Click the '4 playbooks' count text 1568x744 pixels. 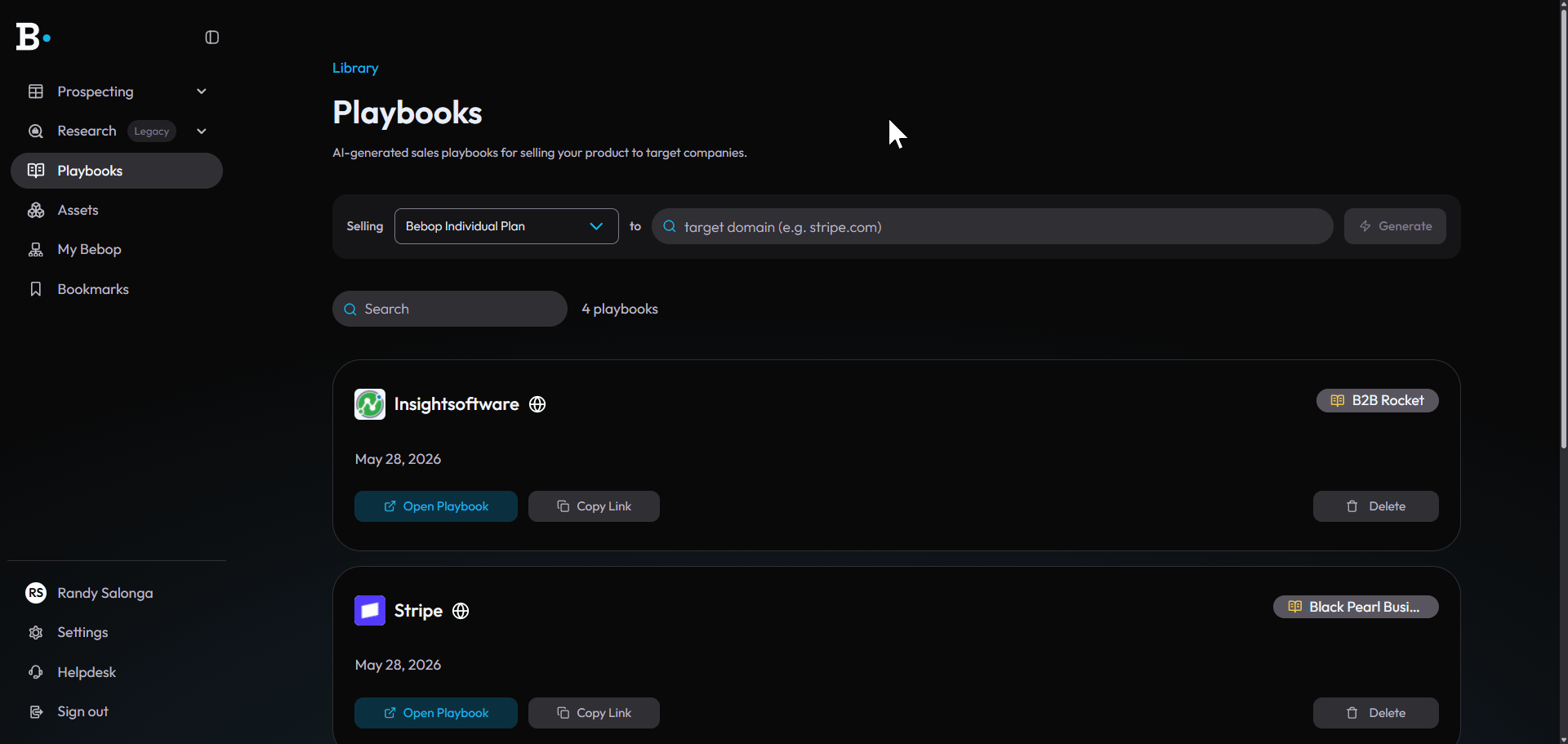(620, 309)
